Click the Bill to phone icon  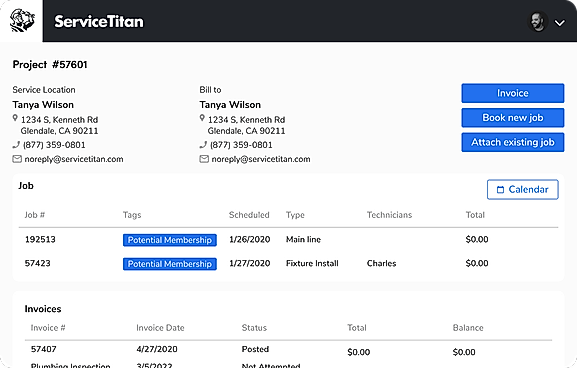click(x=203, y=145)
